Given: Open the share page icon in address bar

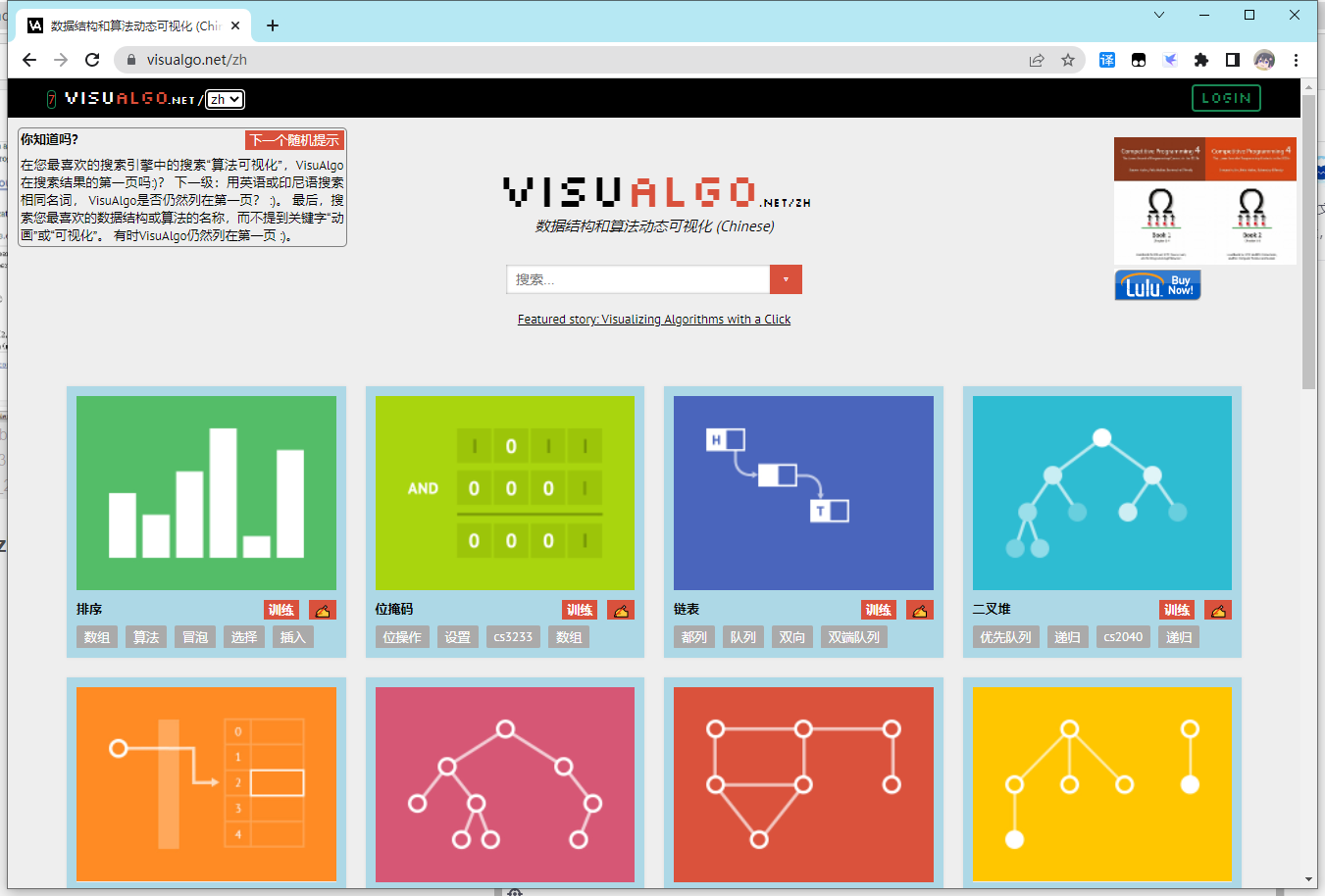Looking at the screenshot, I should (1037, 60).
